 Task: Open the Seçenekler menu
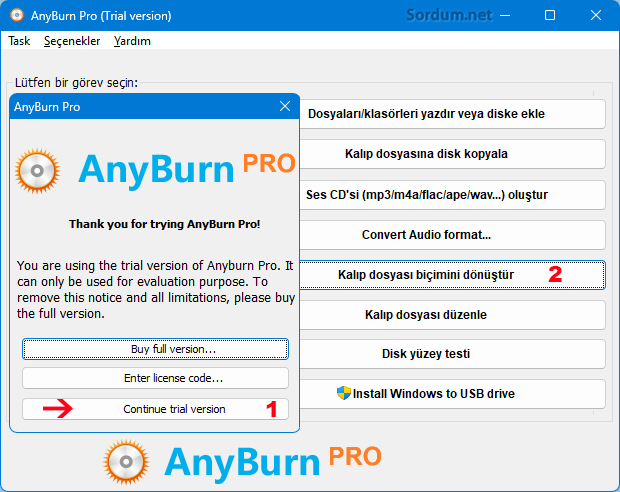pos(72,41)
